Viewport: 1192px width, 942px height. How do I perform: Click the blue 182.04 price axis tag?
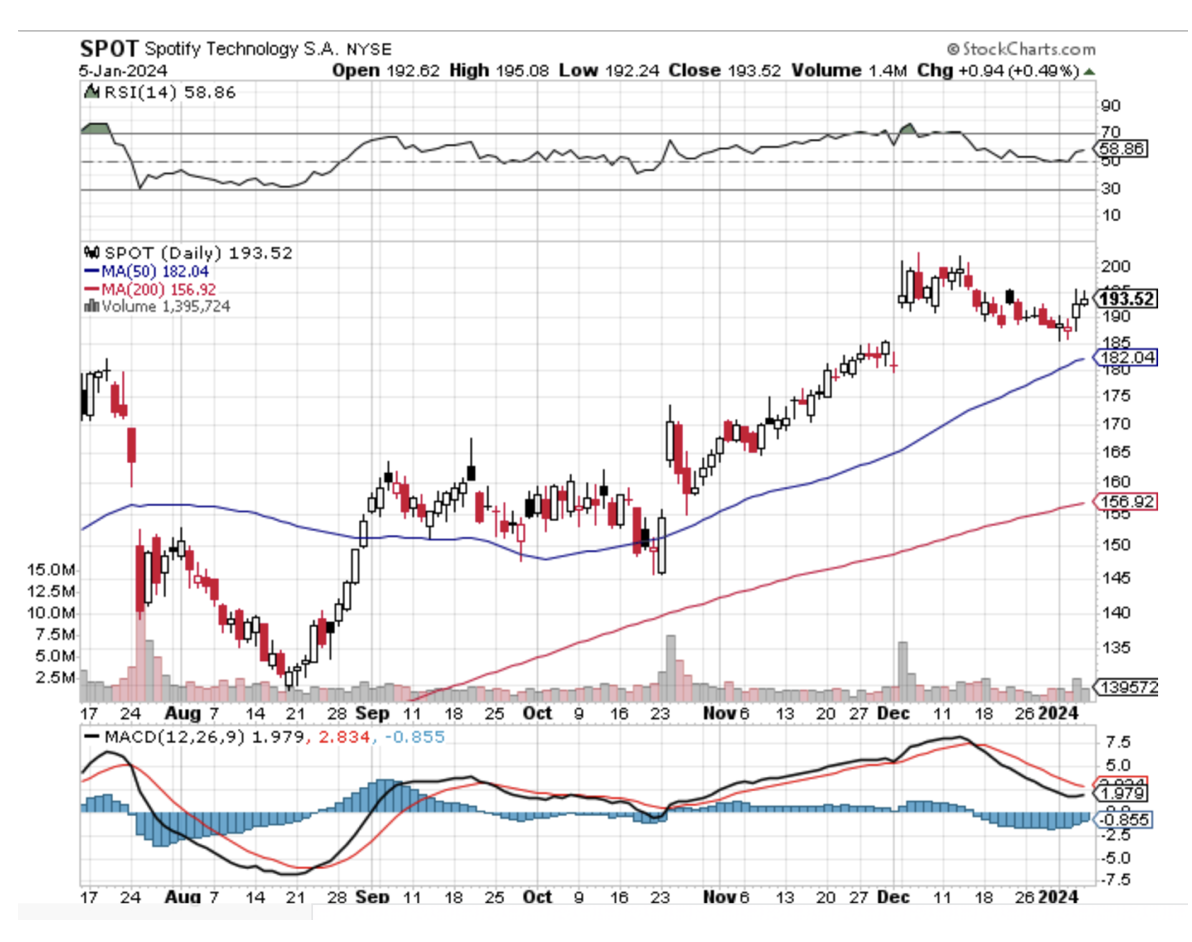click(1127, 357)
